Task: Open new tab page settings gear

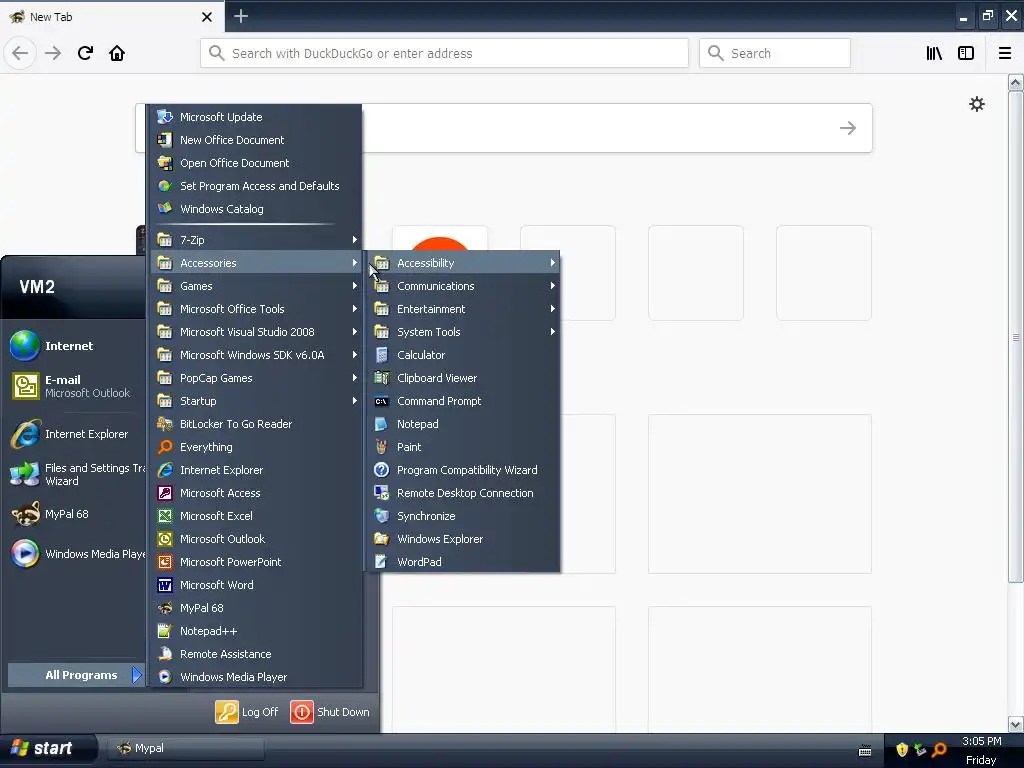Action: 976,104
